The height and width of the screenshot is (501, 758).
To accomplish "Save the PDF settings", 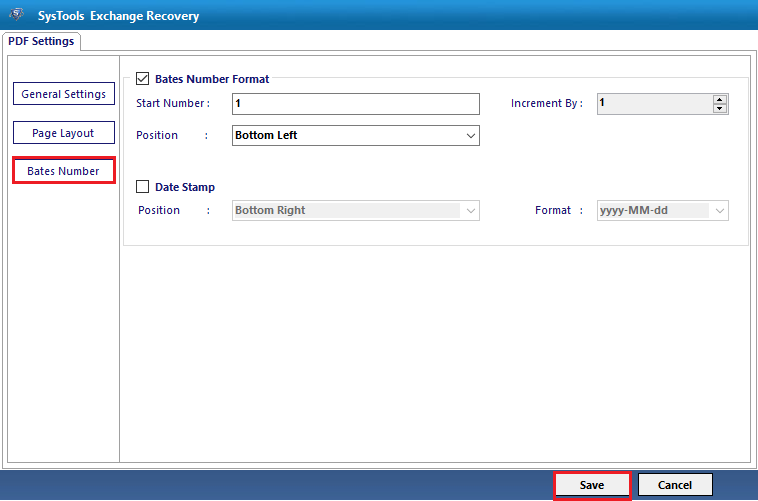I will coord(592,485).
